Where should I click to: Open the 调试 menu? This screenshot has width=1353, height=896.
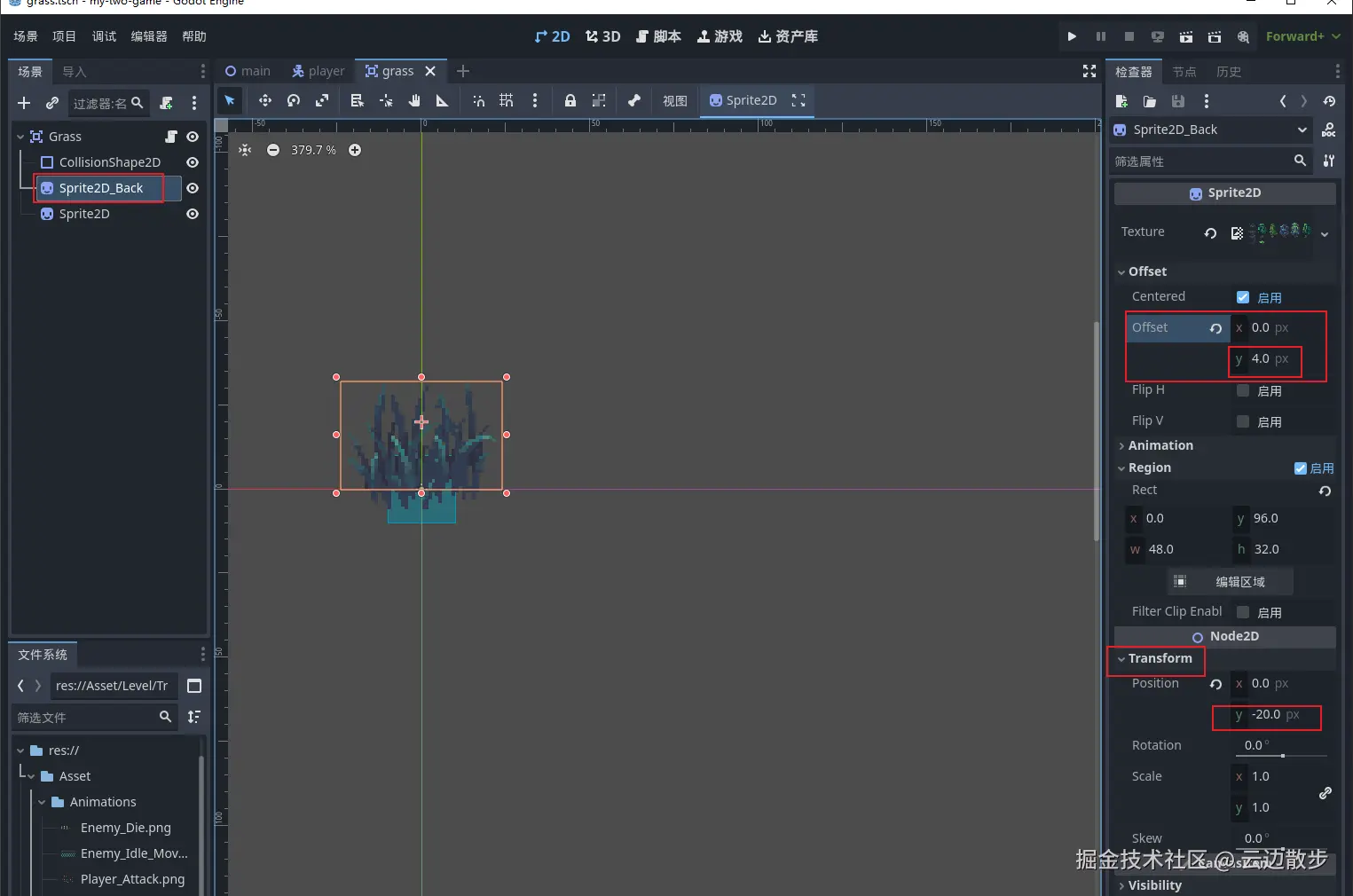104,36
